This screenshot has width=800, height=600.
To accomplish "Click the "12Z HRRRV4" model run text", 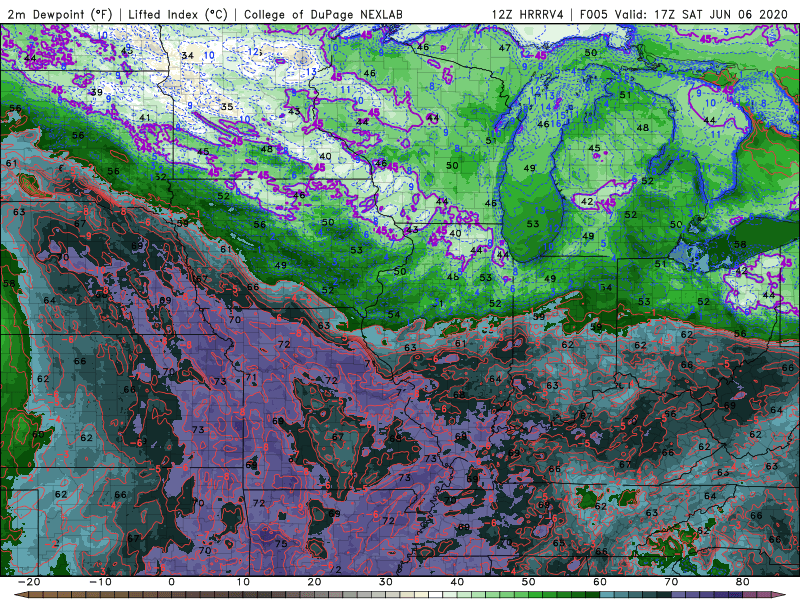I will point(528,15).
